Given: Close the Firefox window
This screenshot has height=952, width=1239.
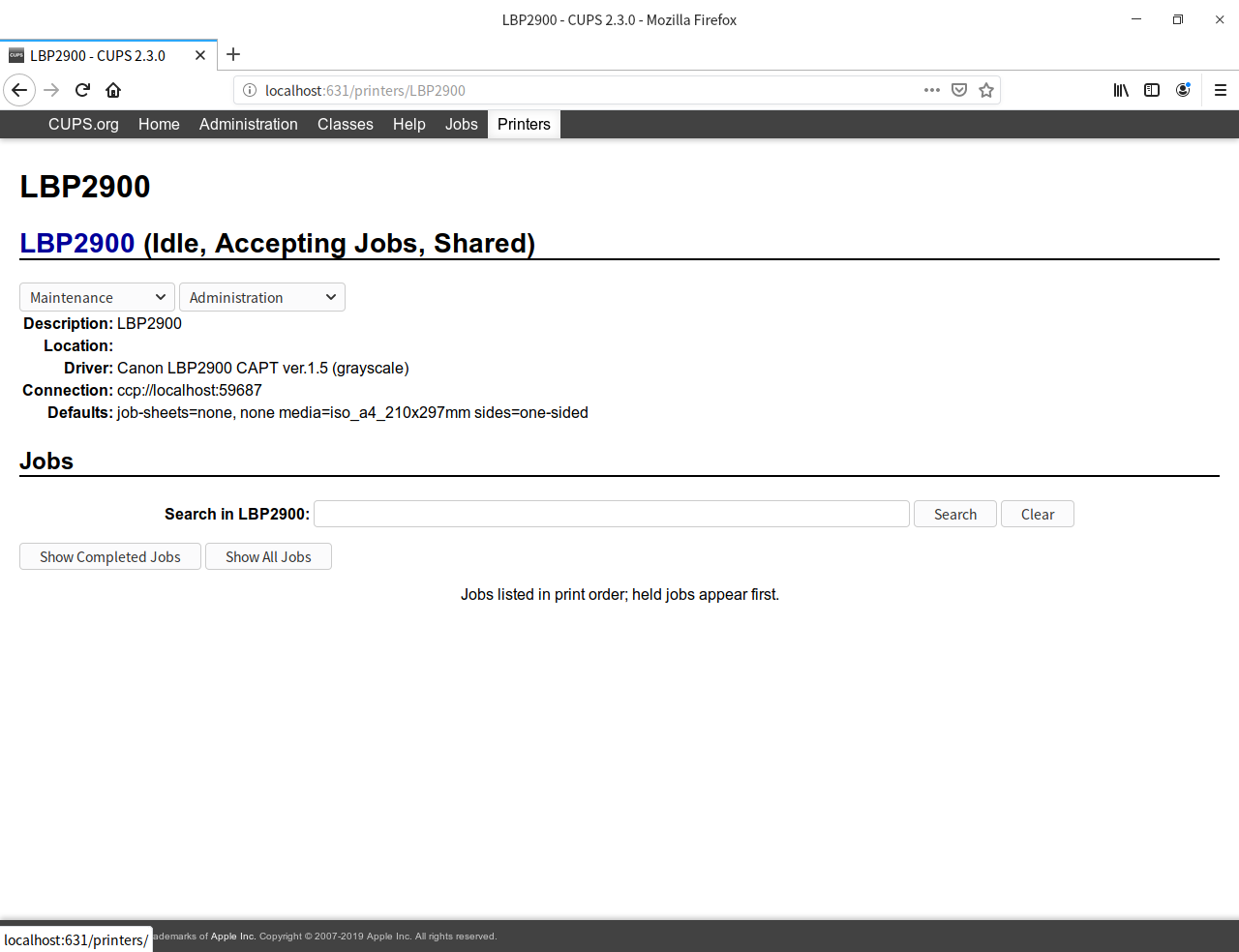Looking at the screenshot, I should tap(1220, 19).
